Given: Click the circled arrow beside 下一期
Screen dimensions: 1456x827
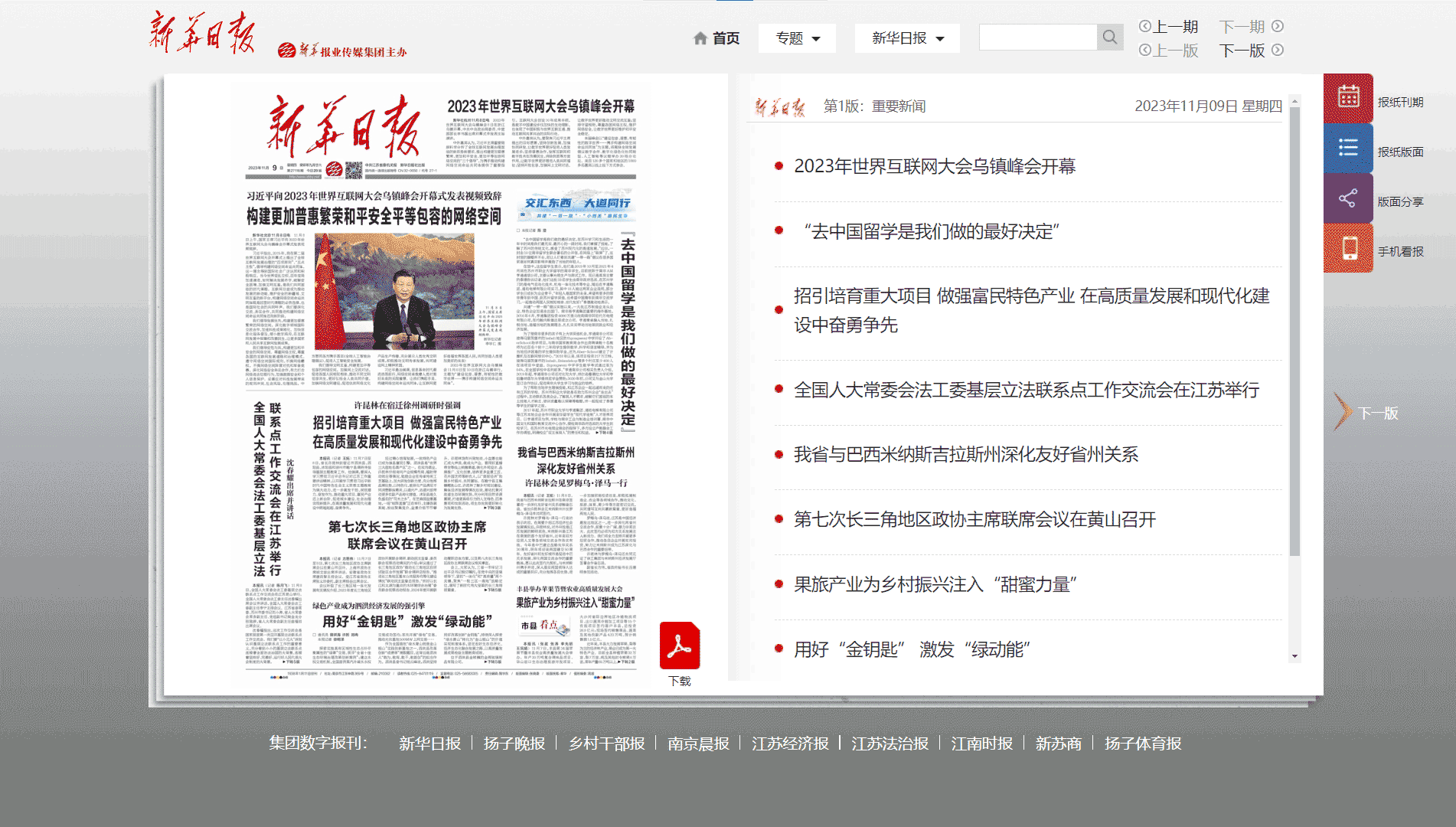Looking at the screenshot, I should click(1278, 26).
